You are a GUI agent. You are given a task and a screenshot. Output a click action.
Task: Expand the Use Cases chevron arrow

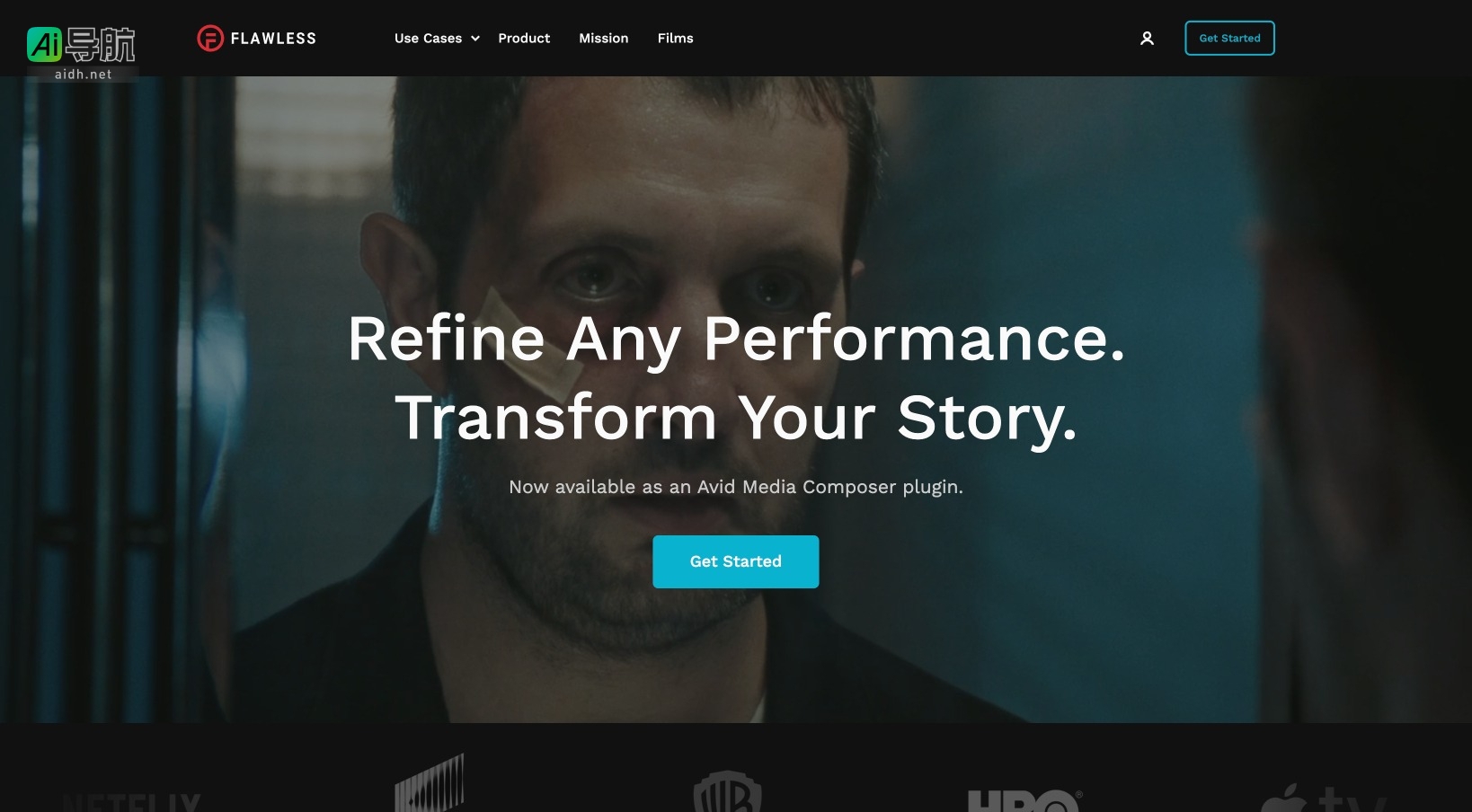[475, 39]
